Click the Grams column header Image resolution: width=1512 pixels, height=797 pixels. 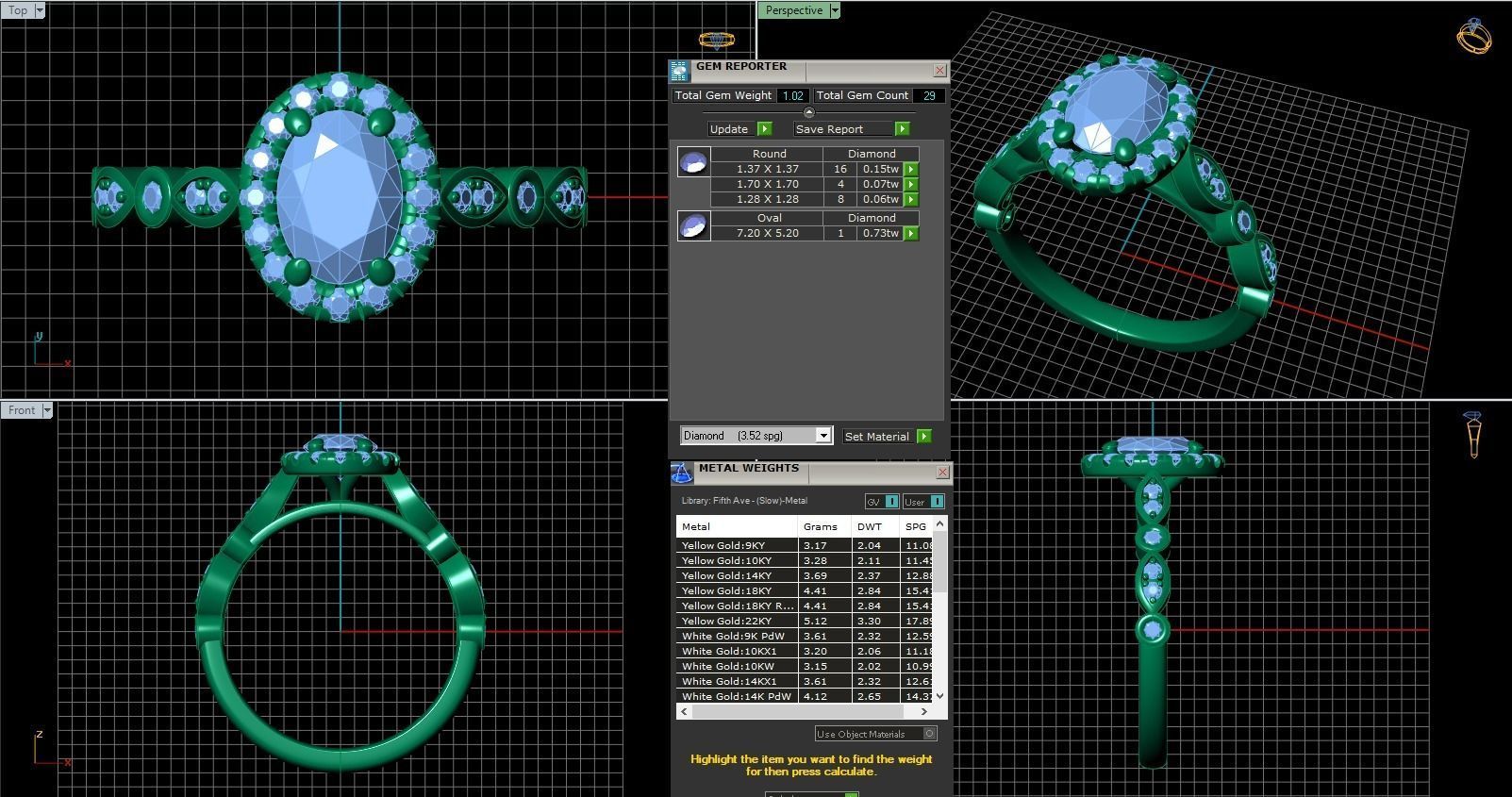coord(825,526)
